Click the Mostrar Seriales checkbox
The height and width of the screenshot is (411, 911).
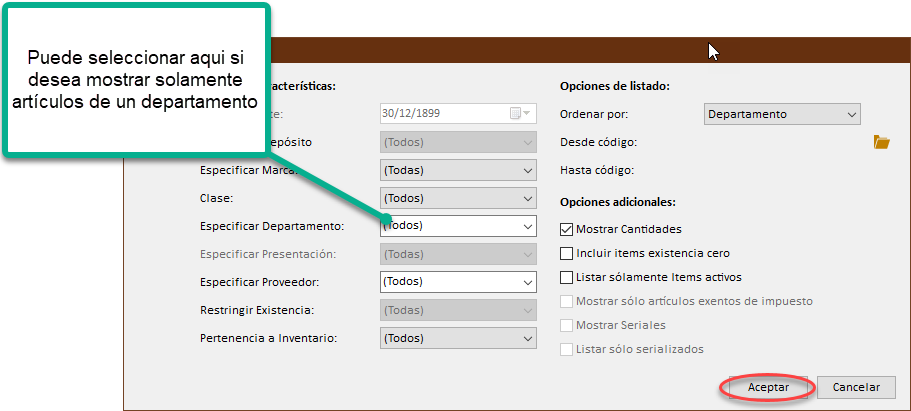click(567, 325)
